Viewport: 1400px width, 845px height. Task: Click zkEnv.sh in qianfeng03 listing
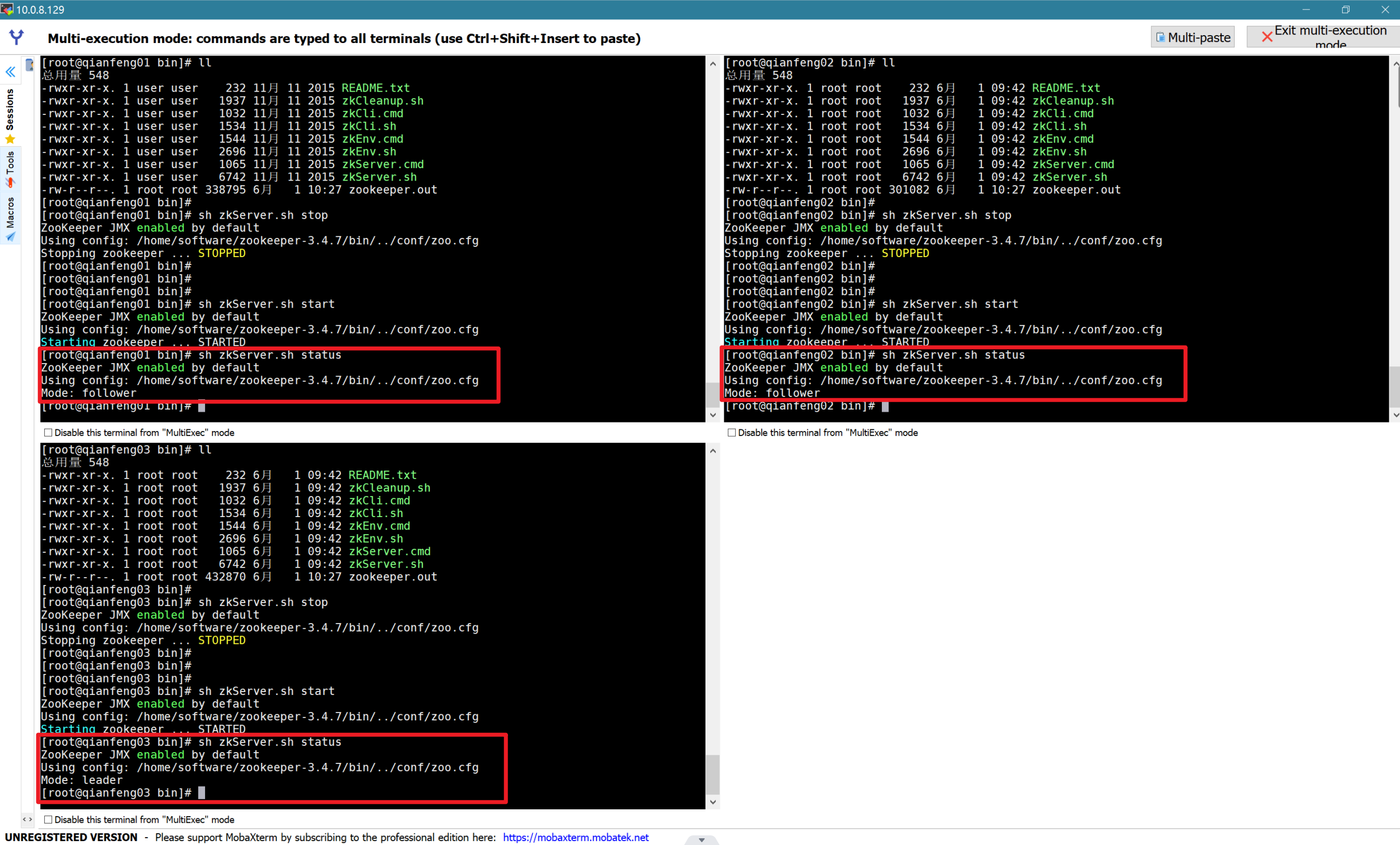[375, 539]
